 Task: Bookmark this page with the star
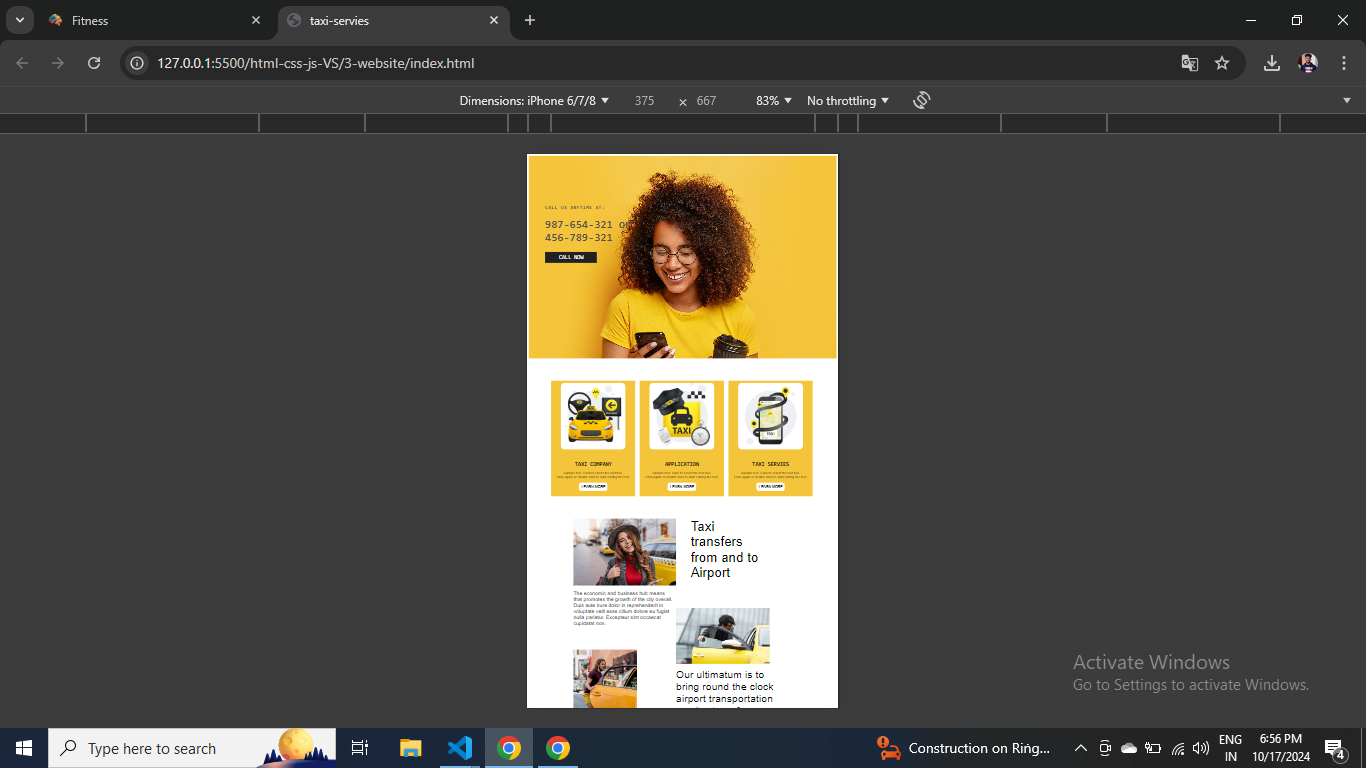pos(1222,63)
